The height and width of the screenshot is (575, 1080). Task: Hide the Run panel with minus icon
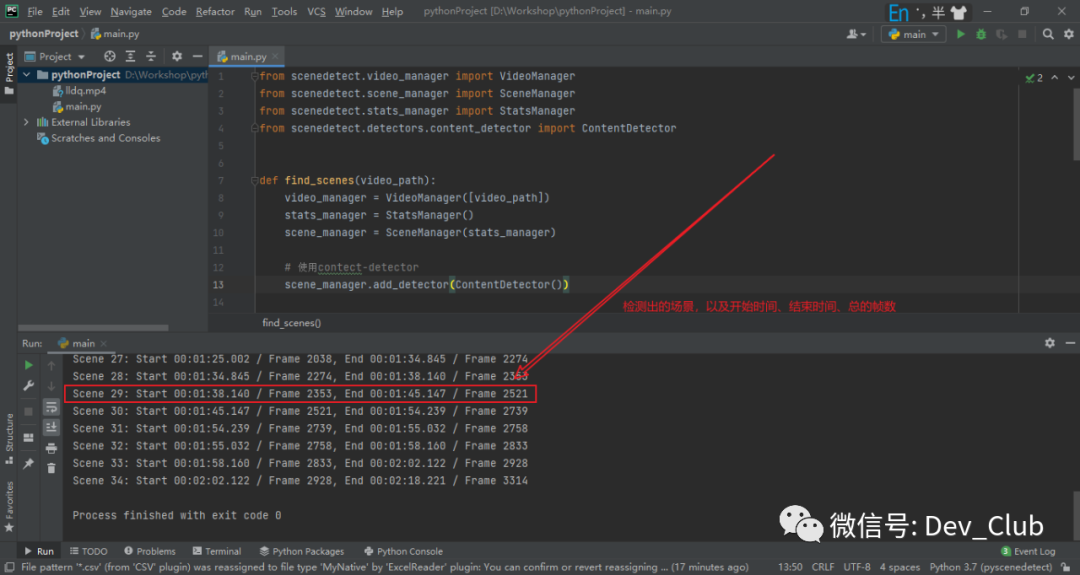[x=1070, y=343]
